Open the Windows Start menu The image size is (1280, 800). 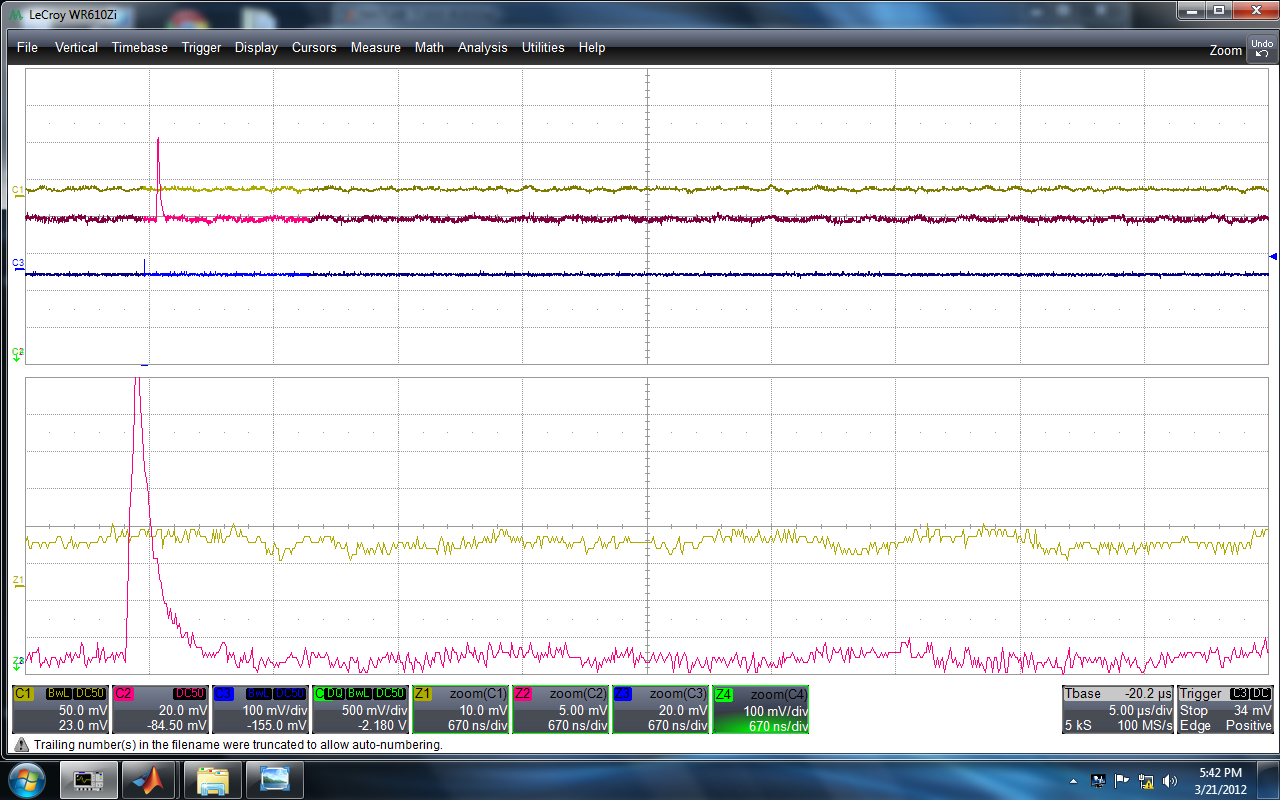tap(26, 778)
